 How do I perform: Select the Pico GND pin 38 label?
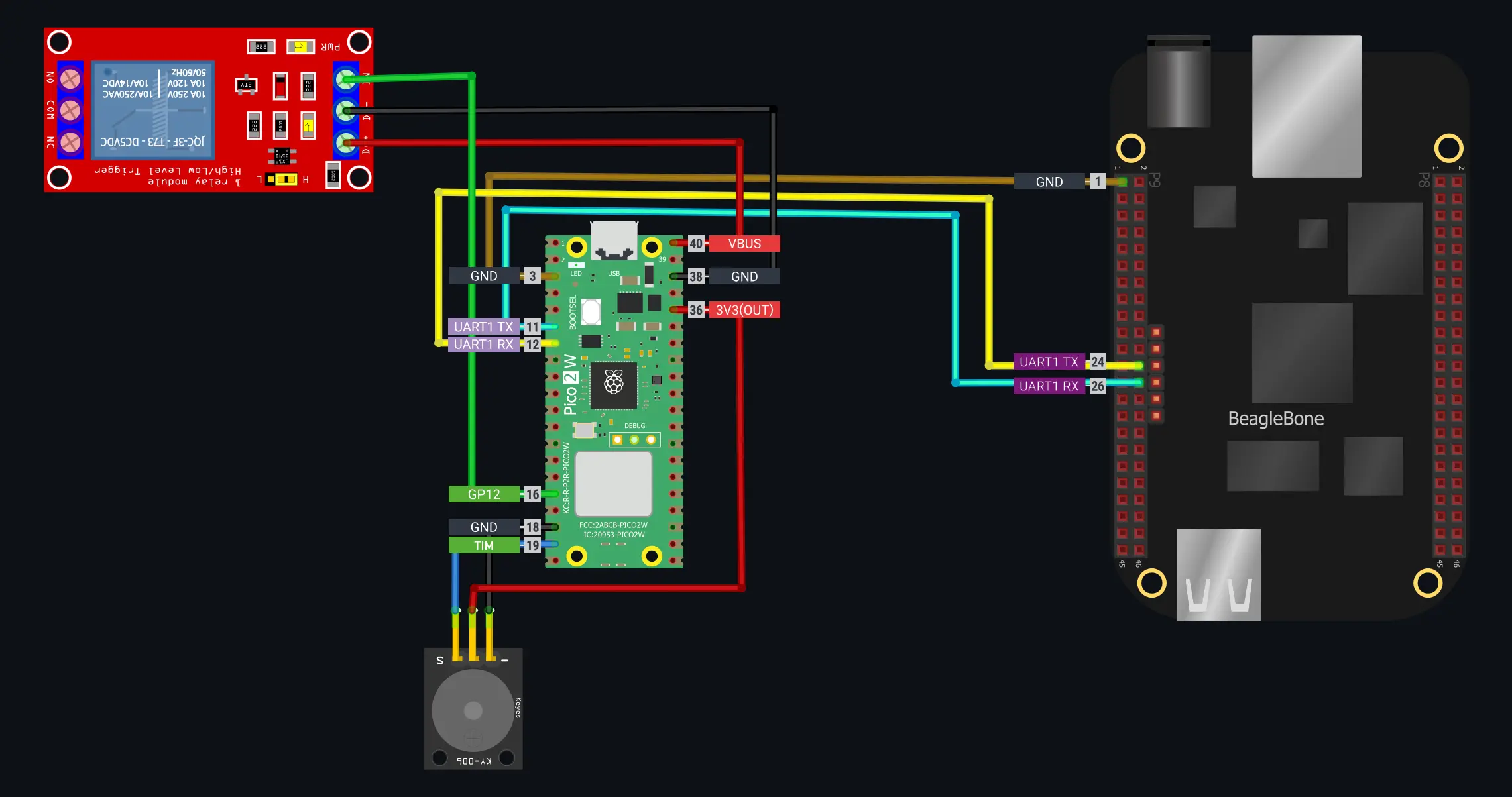point(744,277)
